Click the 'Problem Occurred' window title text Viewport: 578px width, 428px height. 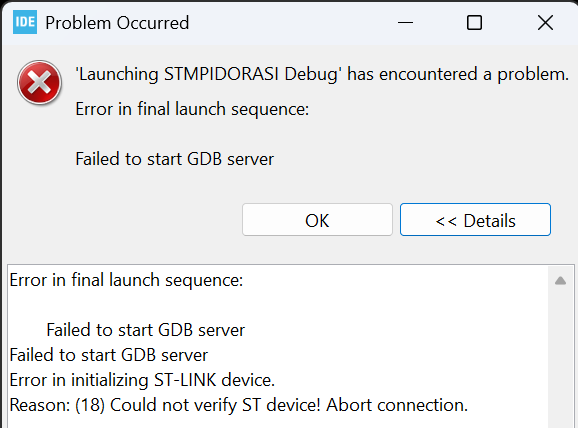point(117,23)
